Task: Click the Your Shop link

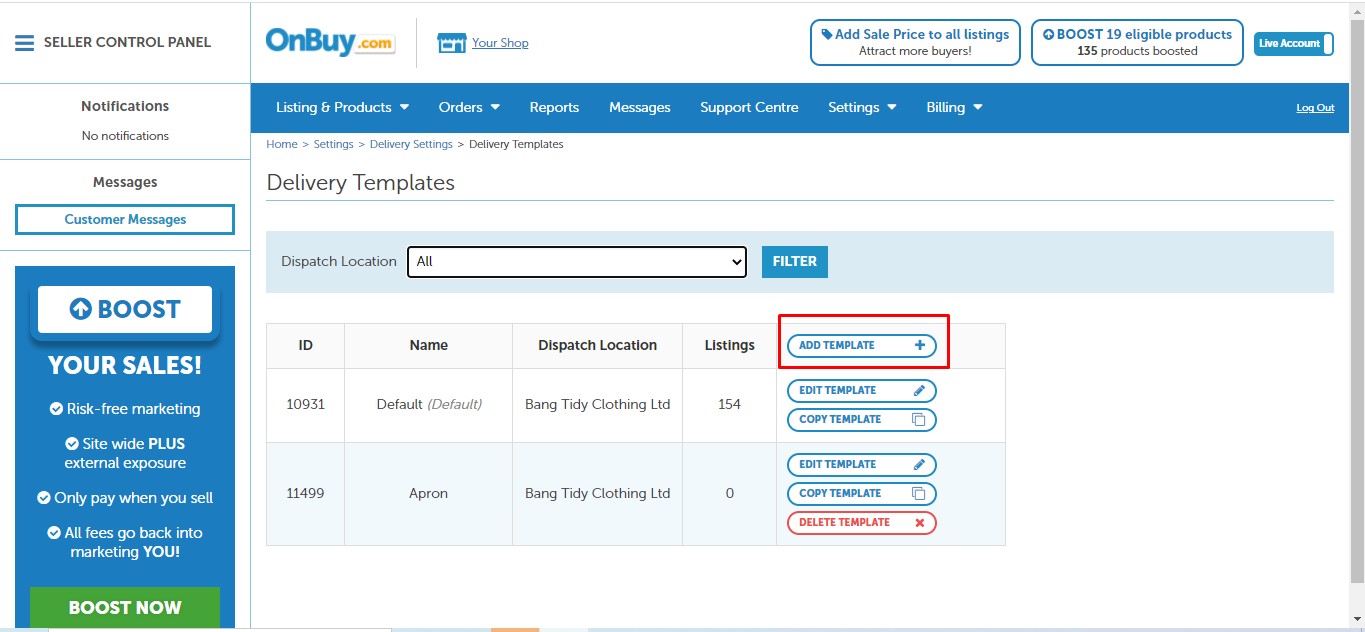Action: [500, 43]
